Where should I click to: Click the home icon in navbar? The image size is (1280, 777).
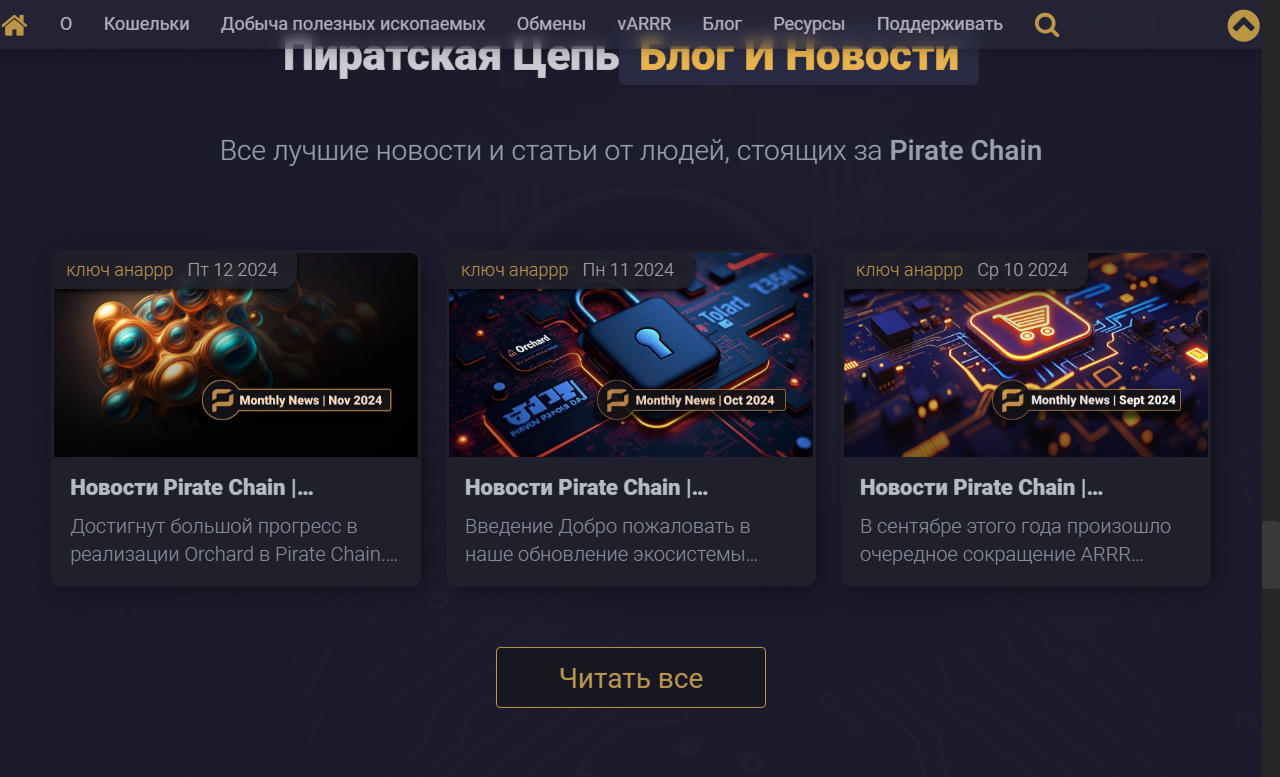coord(15,24)
